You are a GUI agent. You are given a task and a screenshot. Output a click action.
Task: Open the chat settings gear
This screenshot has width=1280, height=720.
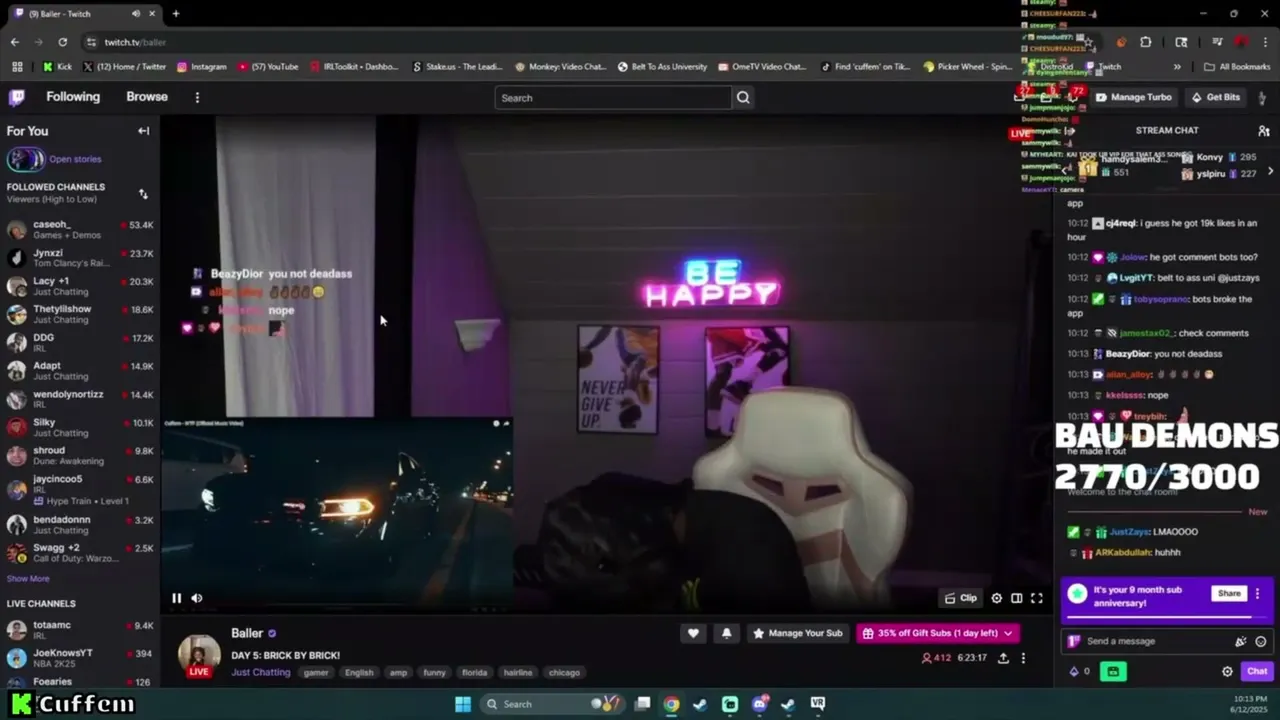click(x=1227, y=671)
